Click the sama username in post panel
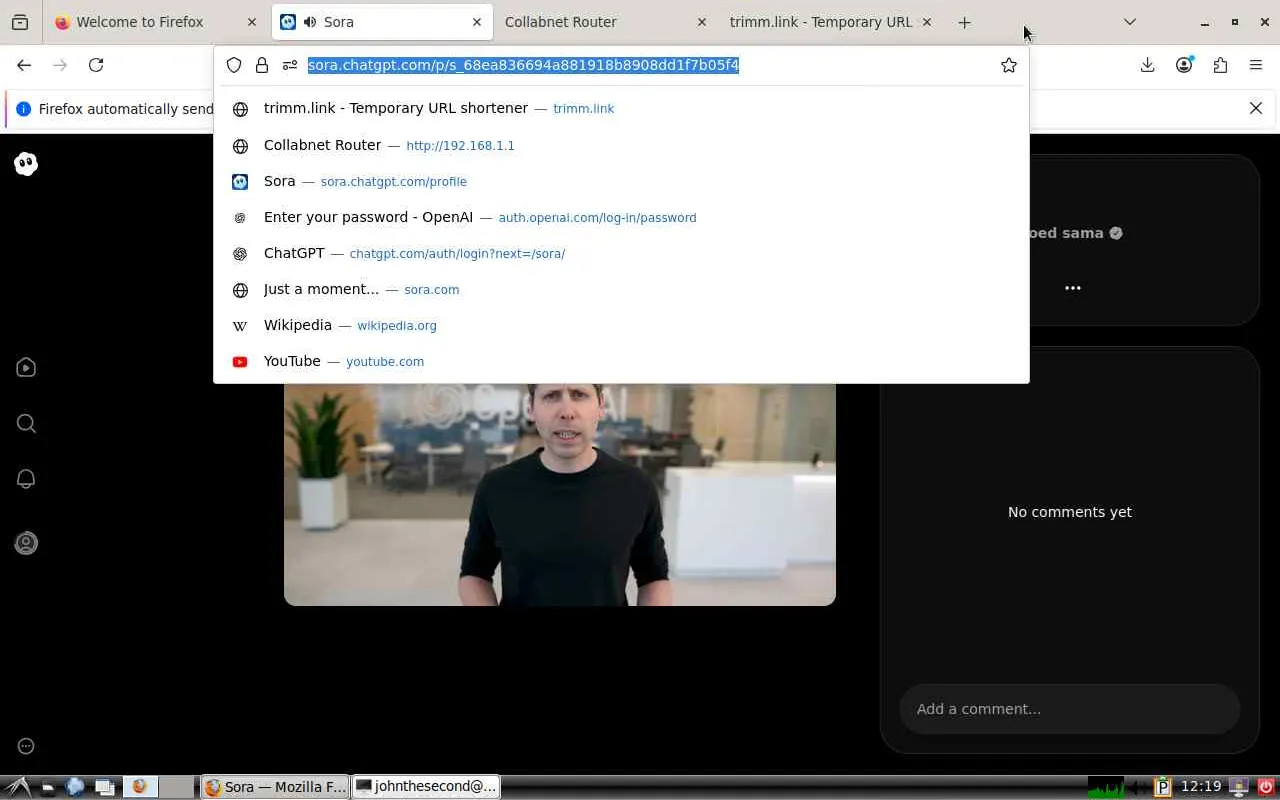 point(1082,233)
